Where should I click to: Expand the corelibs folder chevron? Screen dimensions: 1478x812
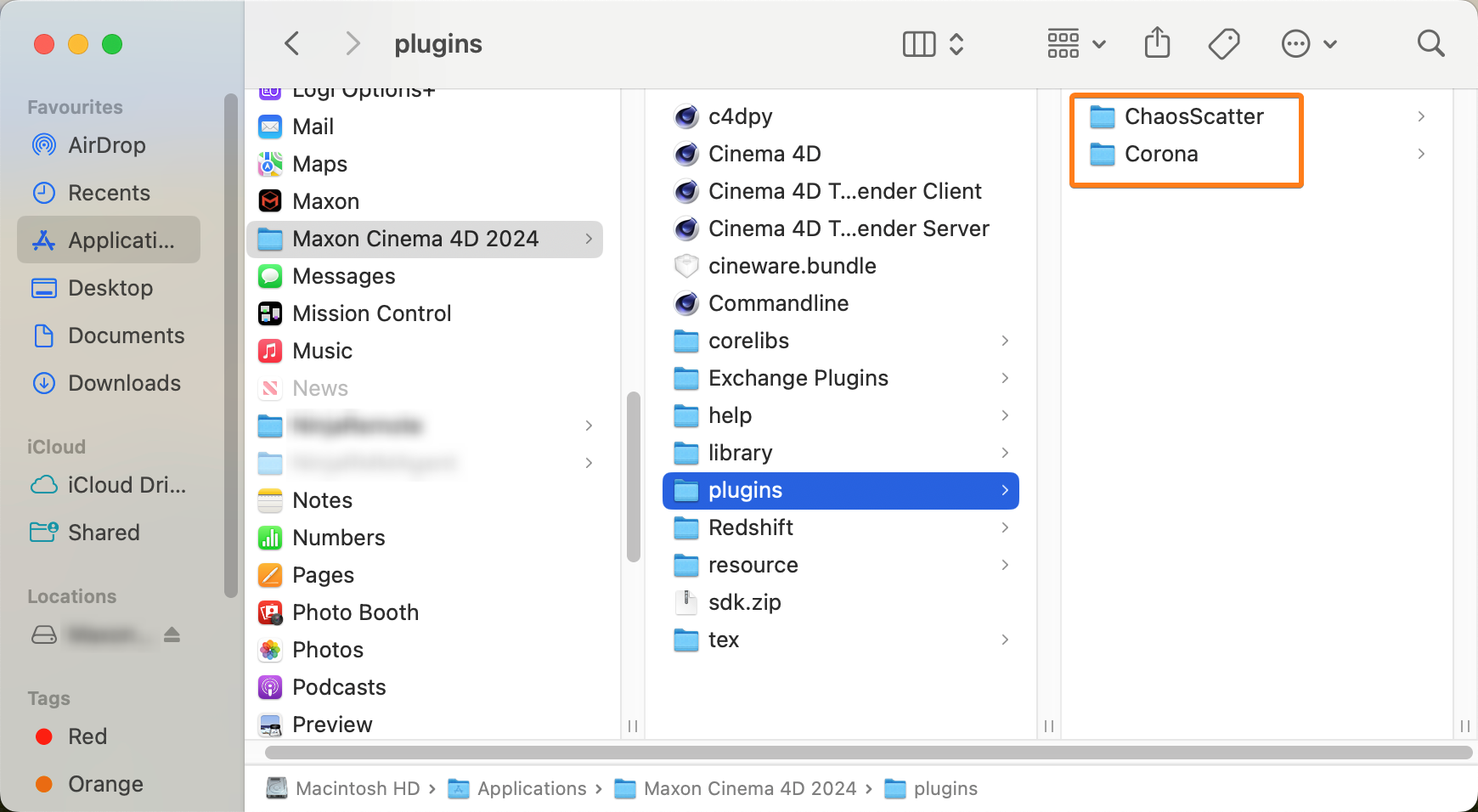pyautogui.click(x=1005, y=341)
